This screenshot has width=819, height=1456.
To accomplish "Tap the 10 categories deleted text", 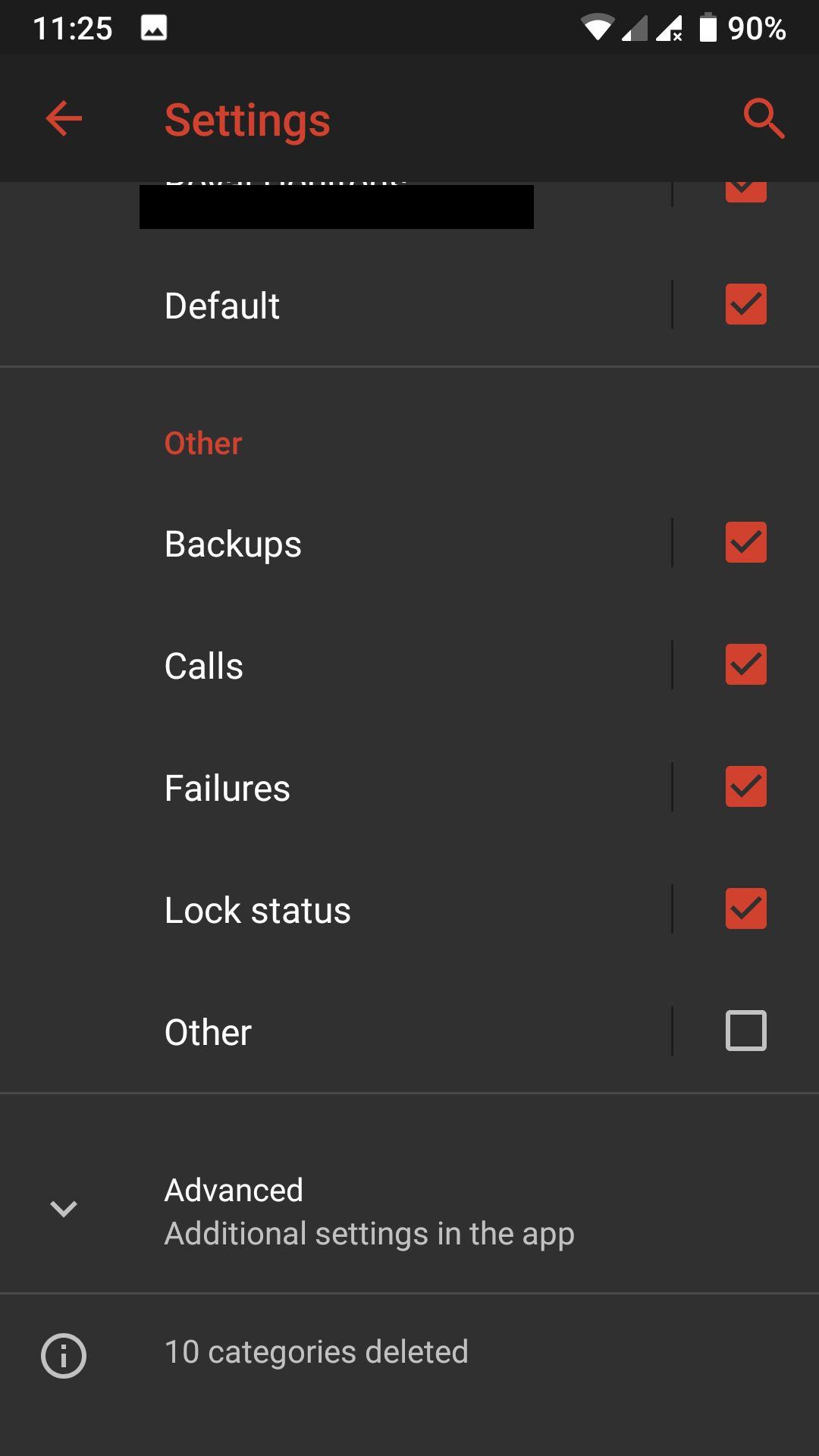I will tap(316, 1352).
